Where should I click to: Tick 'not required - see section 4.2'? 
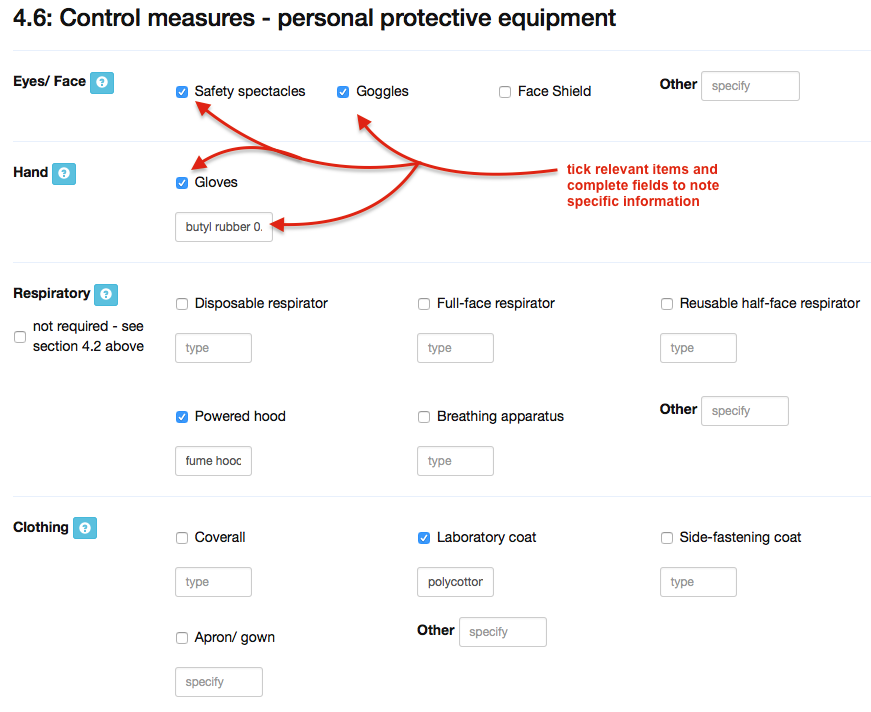click(x=20, y=337)
